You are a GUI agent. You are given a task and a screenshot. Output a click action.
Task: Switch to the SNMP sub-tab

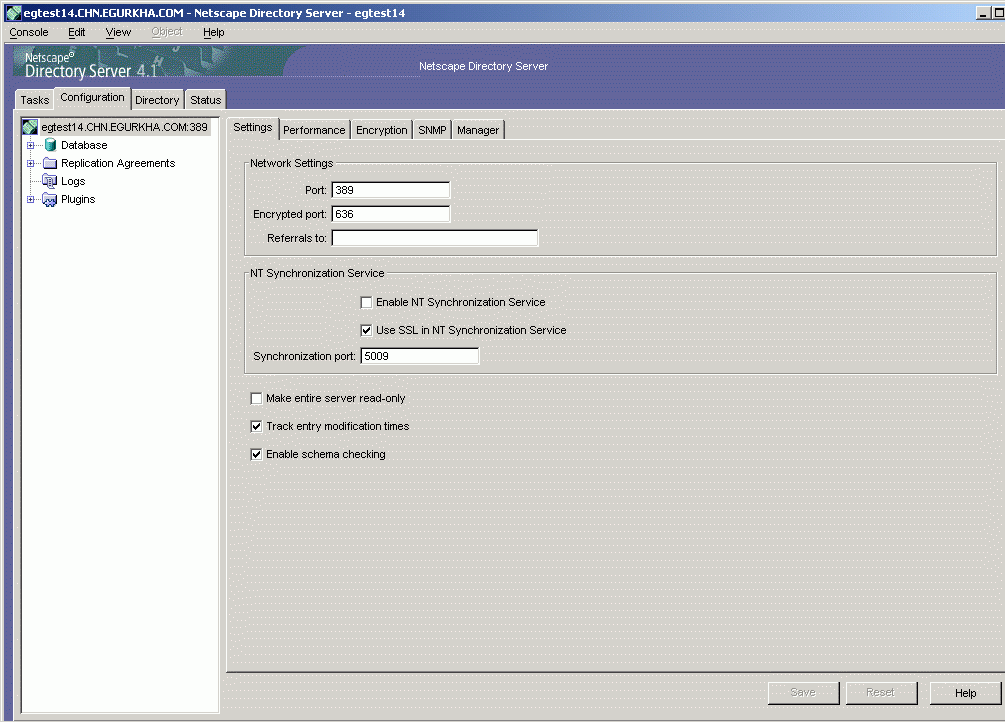(x=433, y=130)
